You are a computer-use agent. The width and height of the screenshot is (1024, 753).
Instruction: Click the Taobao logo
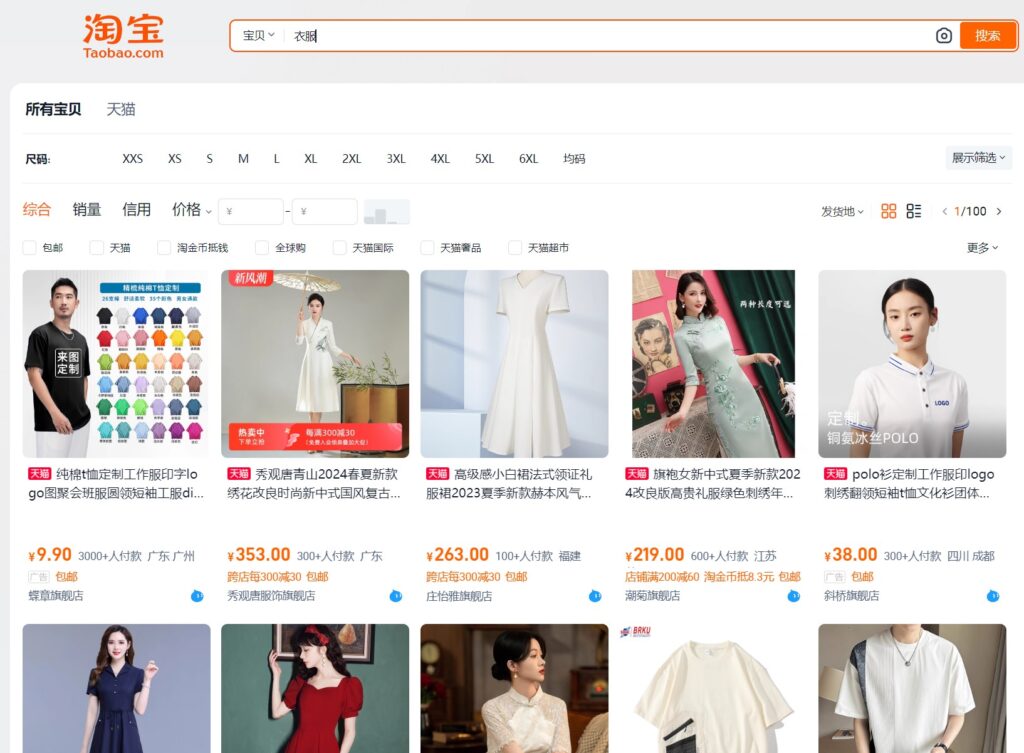123,36
